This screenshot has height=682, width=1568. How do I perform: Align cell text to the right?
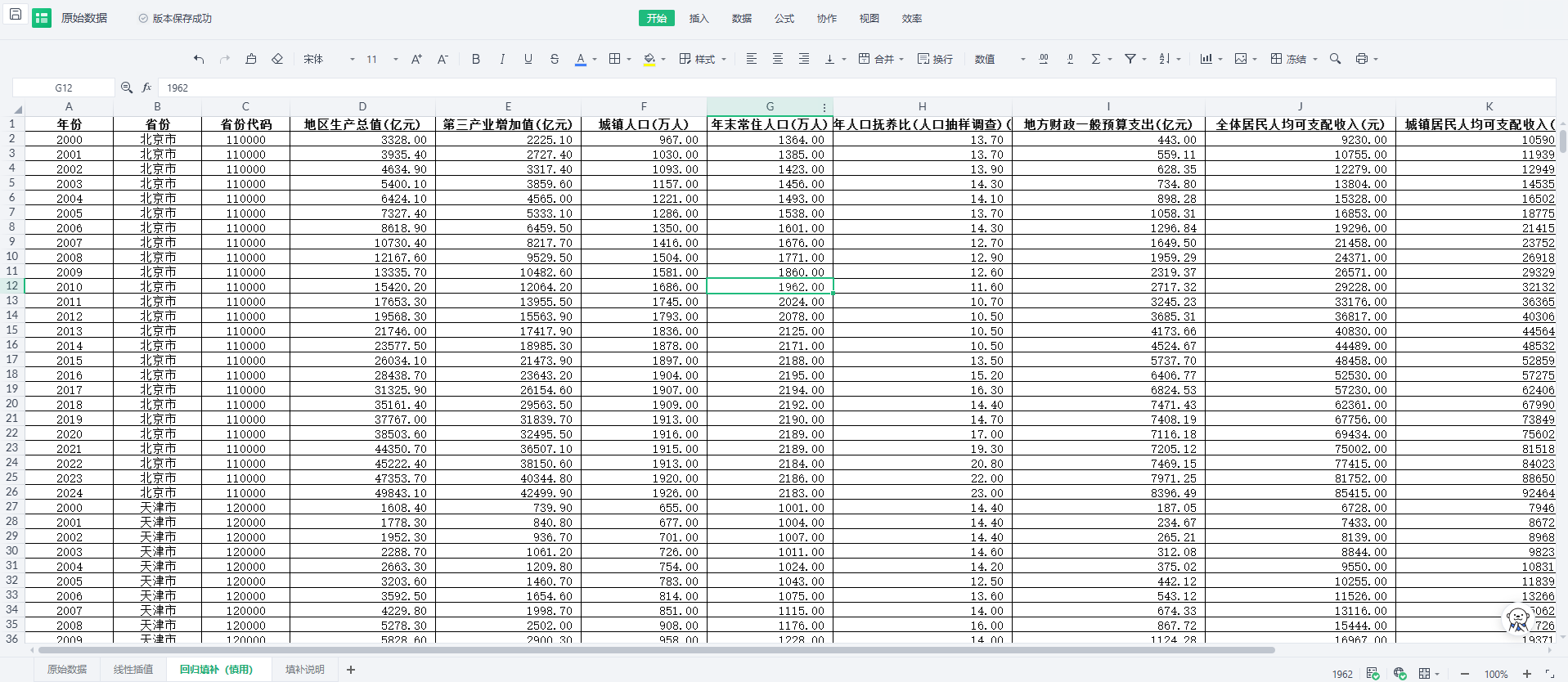[804, 59]
